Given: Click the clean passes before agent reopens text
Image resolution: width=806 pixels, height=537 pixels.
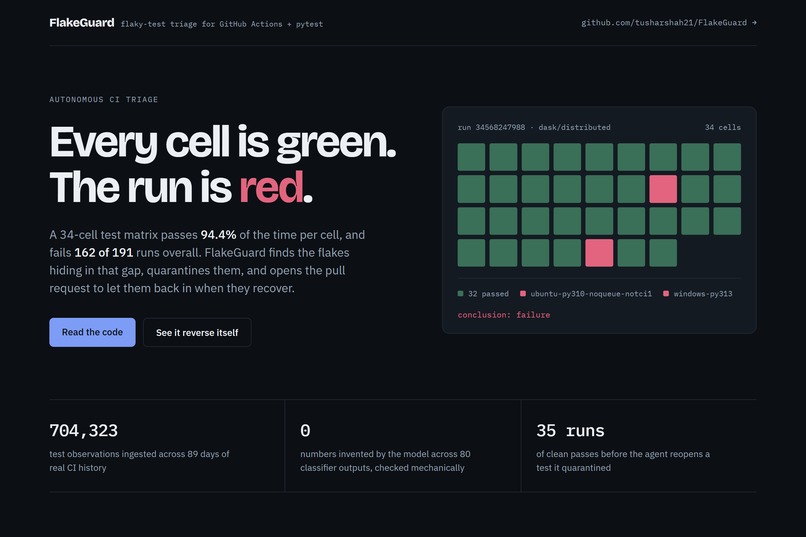Looking at the screenshot, I should pos(623,461).
